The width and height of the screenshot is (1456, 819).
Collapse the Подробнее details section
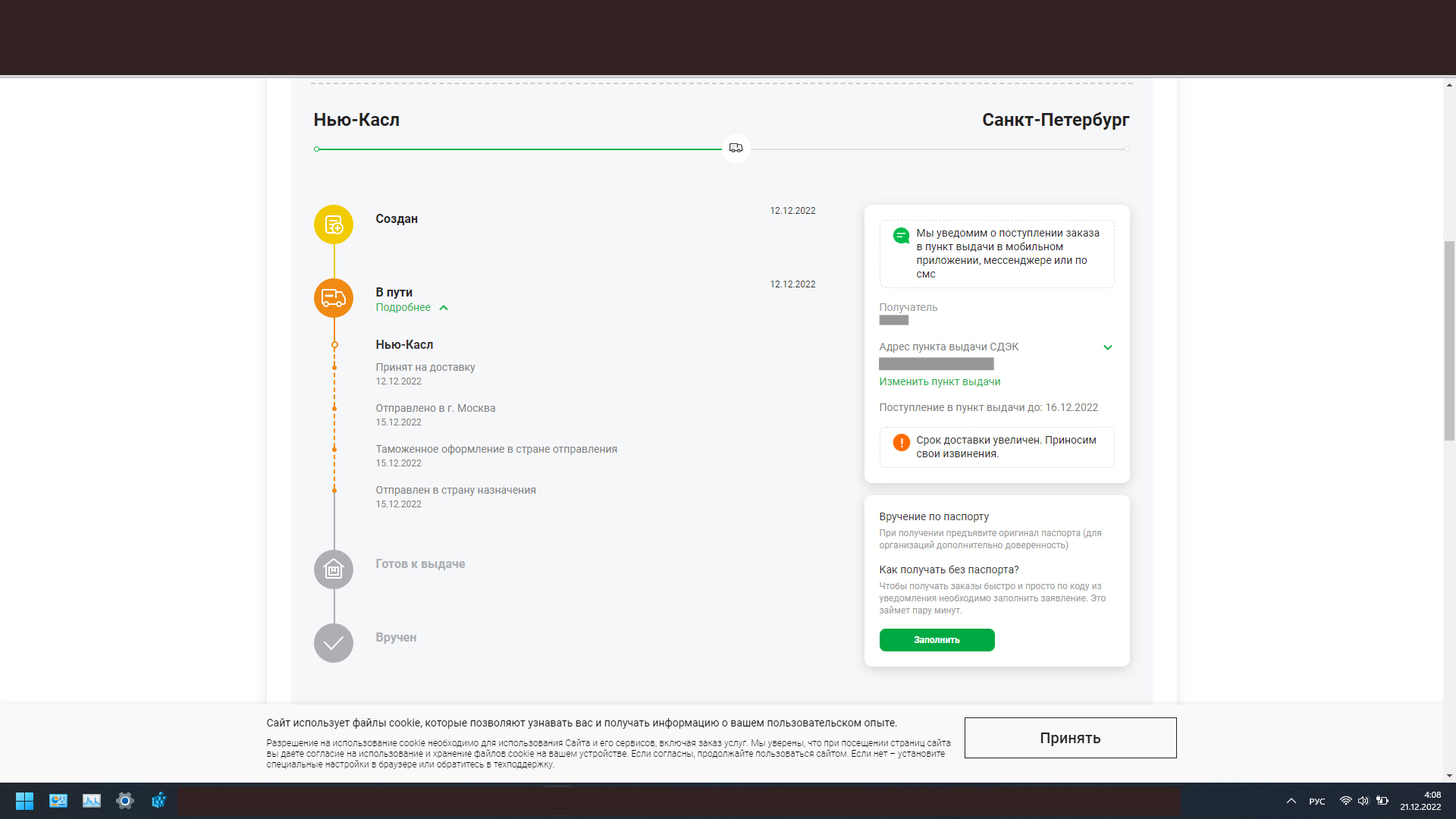point(412,307)
